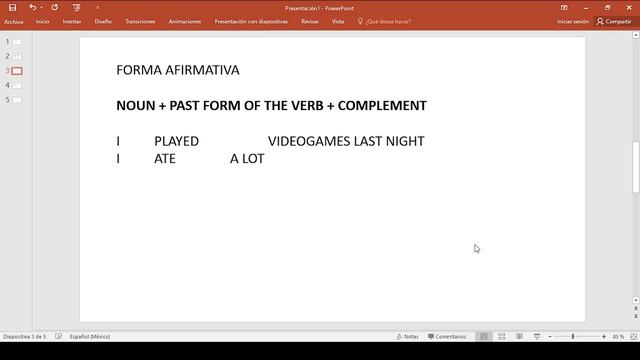Viewport: 640px width, 360px height.
Task: Click Iniciar sesión link
Action: point(573,21)
